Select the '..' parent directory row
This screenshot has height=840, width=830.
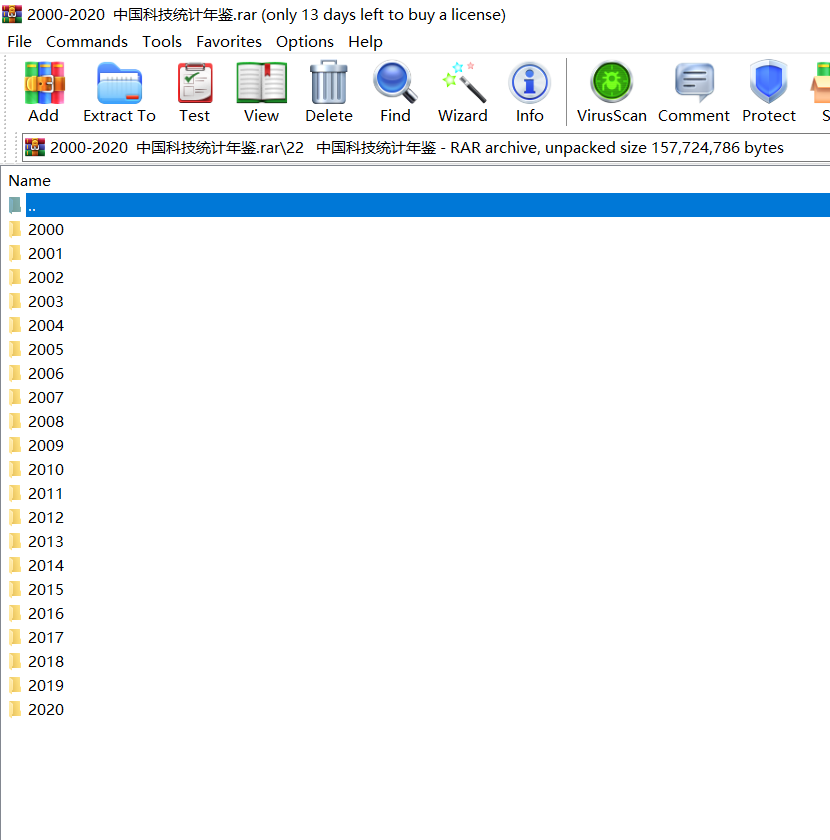(428, 205)
